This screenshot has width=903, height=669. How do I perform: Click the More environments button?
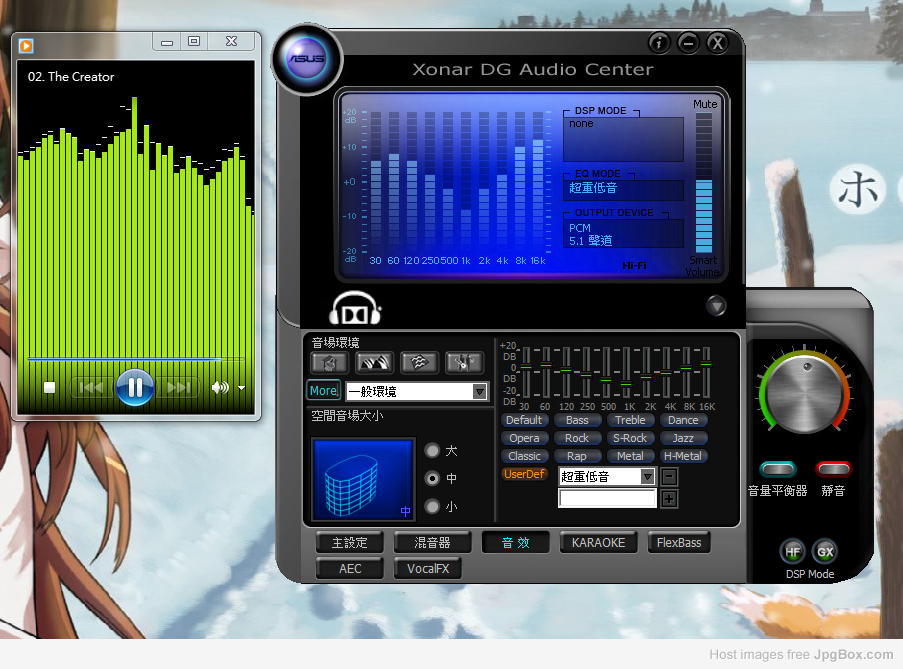[323, 391]
